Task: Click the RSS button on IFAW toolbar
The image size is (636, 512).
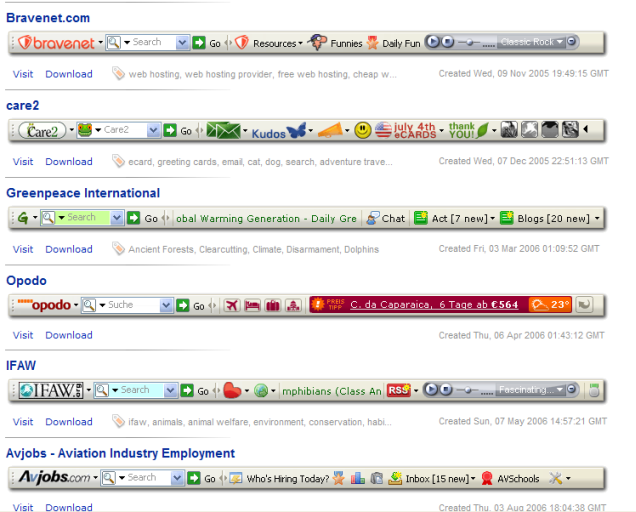Action: (x=399, y=390)
